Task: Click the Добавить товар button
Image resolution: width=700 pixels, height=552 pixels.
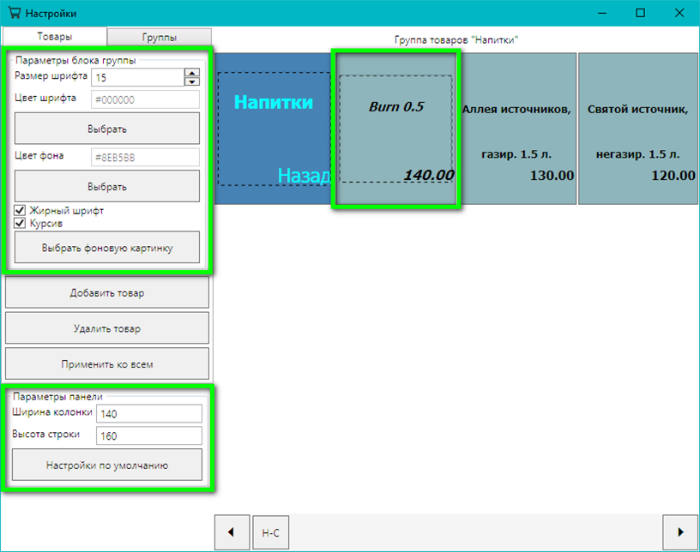Action: click(107, 293)
